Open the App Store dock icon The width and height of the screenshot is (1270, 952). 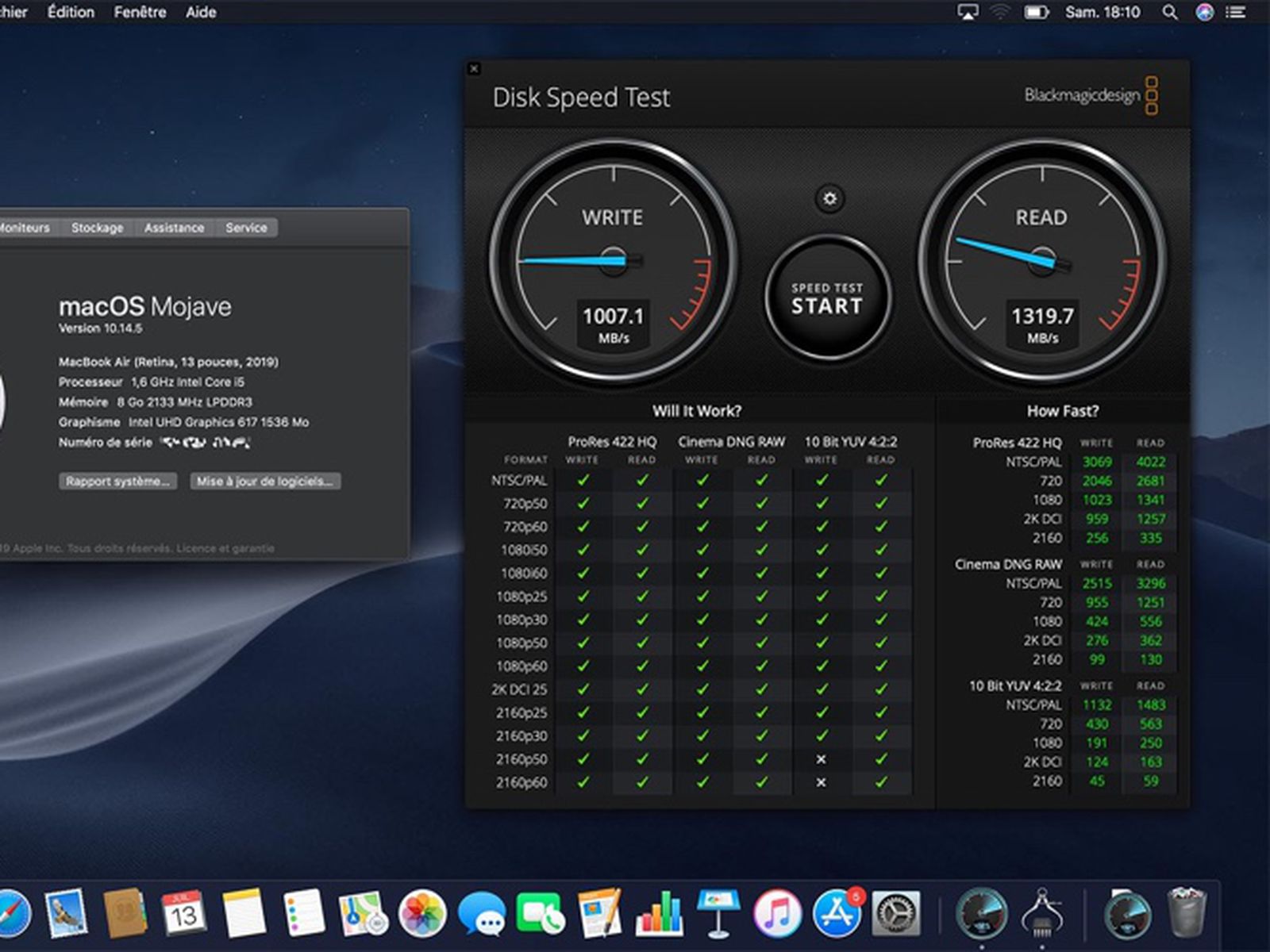(837, 914)
